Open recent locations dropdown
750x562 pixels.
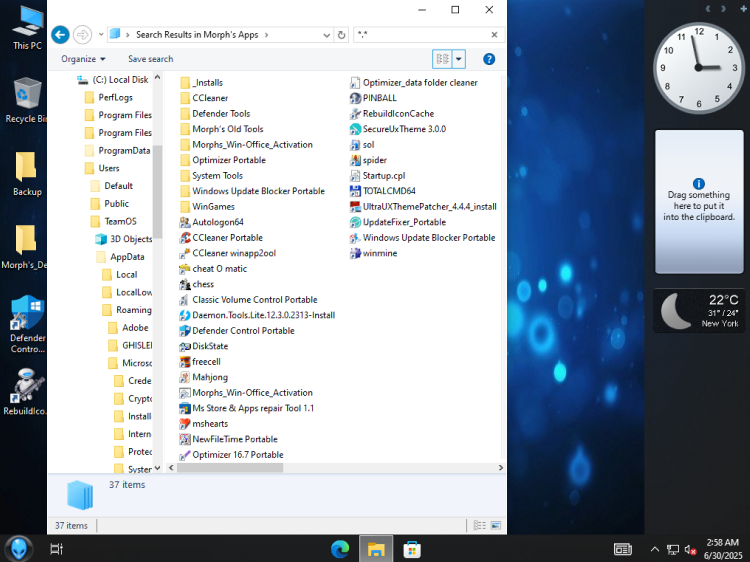tap(101, 34)
